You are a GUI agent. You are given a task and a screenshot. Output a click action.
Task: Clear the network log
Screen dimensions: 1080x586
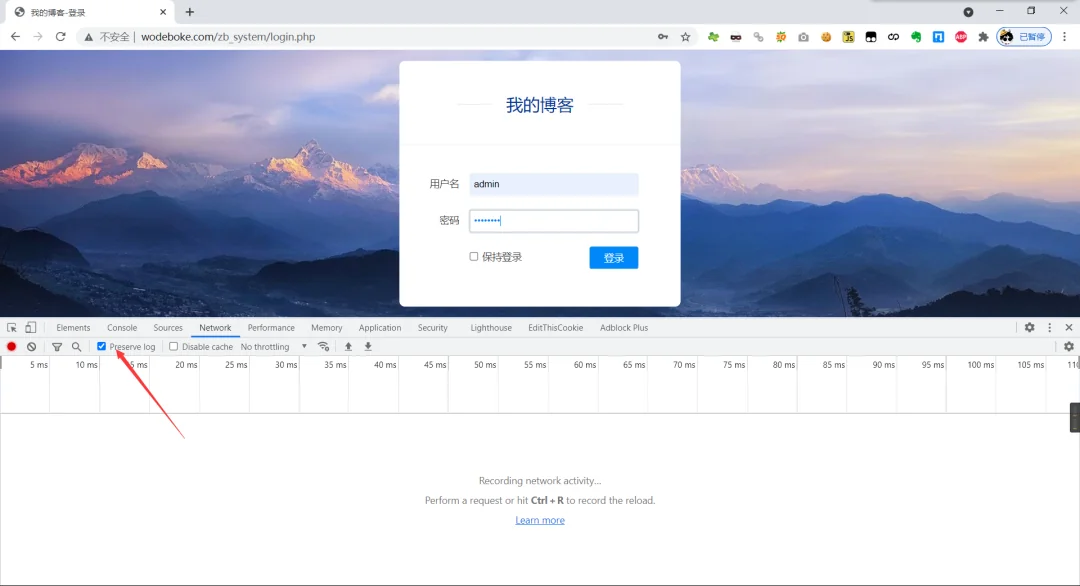tap(32, 346)
